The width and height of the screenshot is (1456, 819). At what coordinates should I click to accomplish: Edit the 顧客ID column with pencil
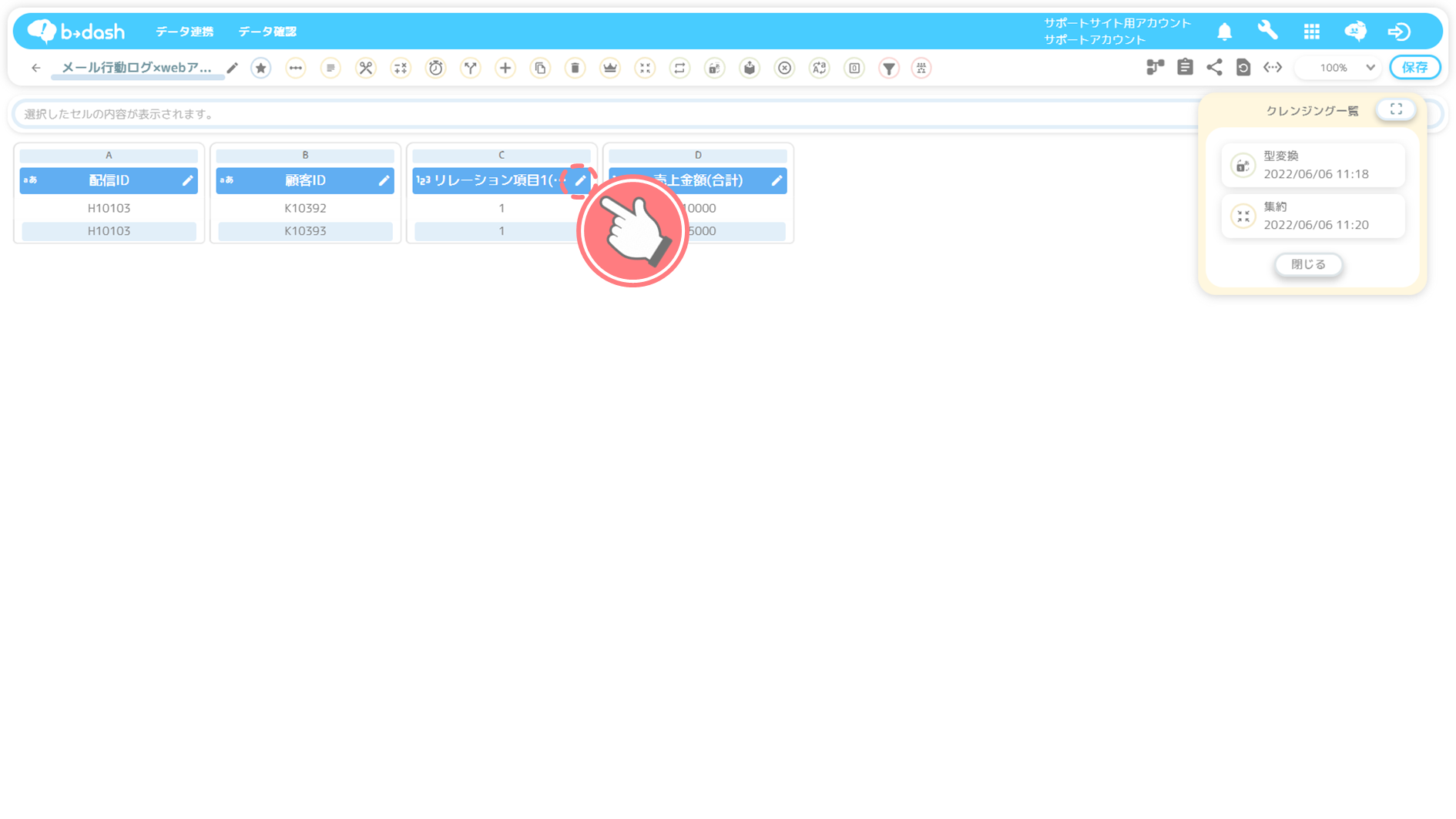click(x=384, y=180)
